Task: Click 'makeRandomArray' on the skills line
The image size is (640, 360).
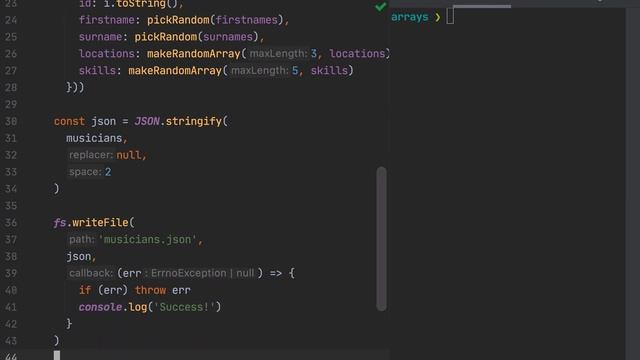Action: coord(175,71)
